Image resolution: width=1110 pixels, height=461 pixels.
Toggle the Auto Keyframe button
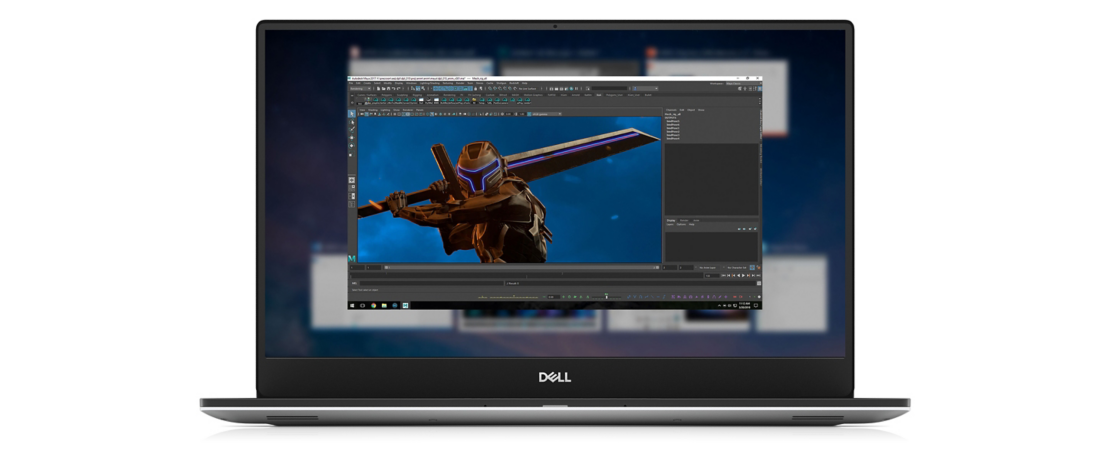[753, 268]
